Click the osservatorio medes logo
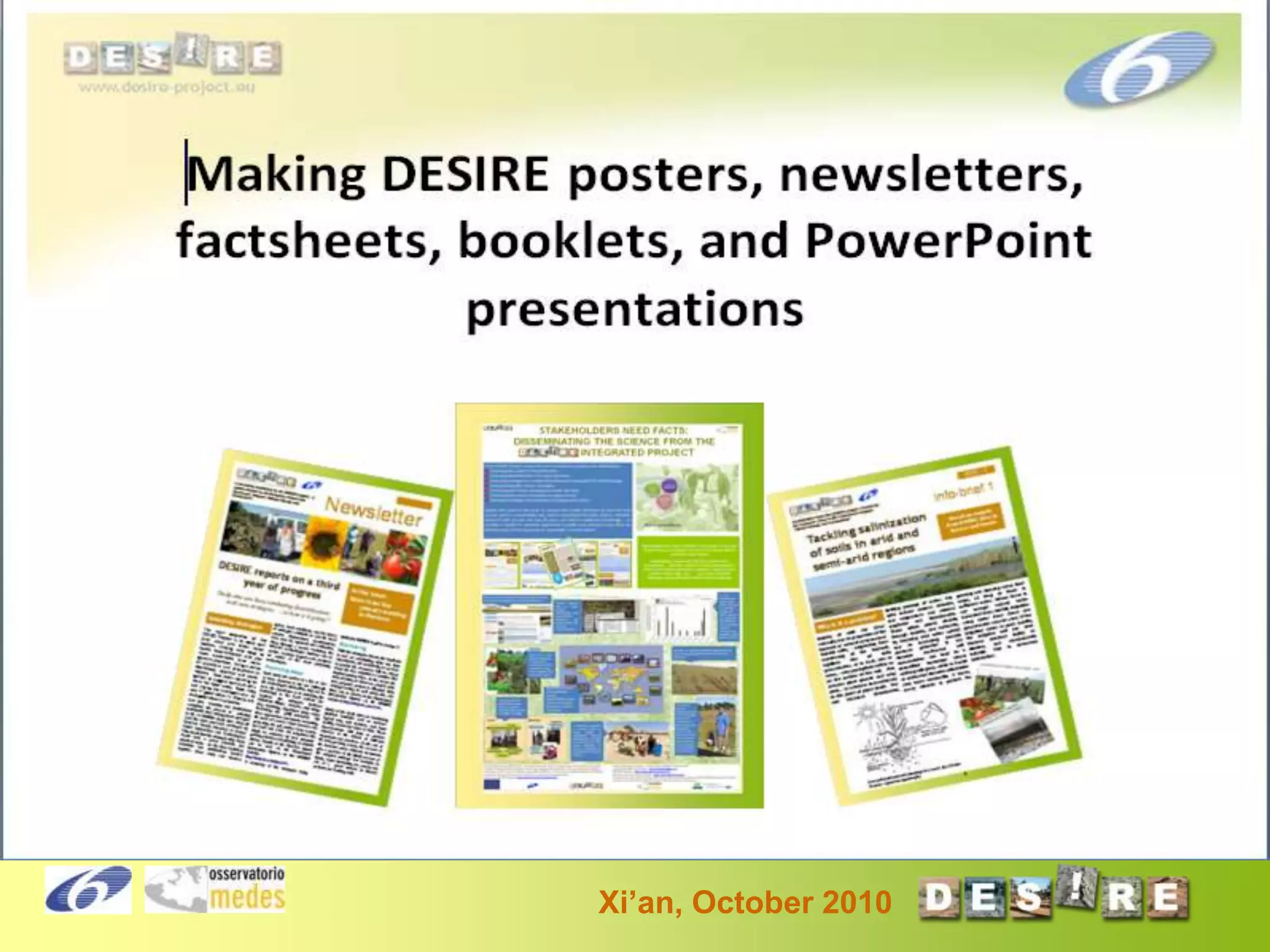The height and width of the screenshot is (952, 1270). (x=215, y=890)
